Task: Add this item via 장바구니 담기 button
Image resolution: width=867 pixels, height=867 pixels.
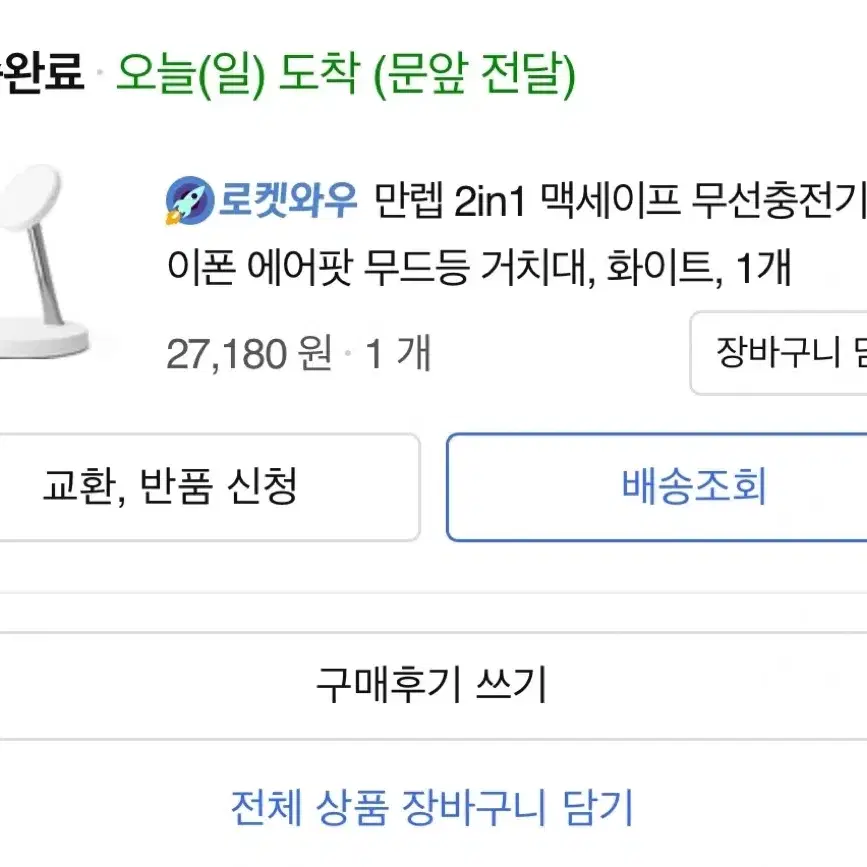Action: 779,353
